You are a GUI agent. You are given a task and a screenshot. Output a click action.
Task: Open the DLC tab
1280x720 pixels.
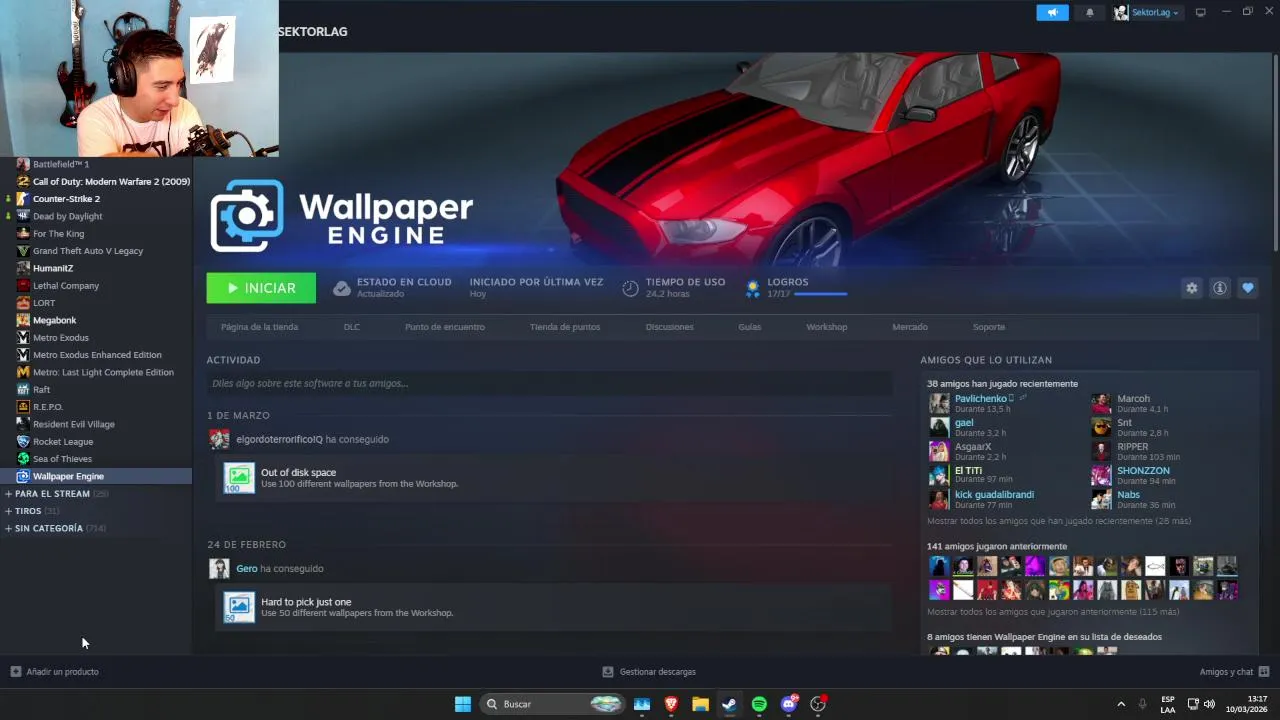coord(352,327)
